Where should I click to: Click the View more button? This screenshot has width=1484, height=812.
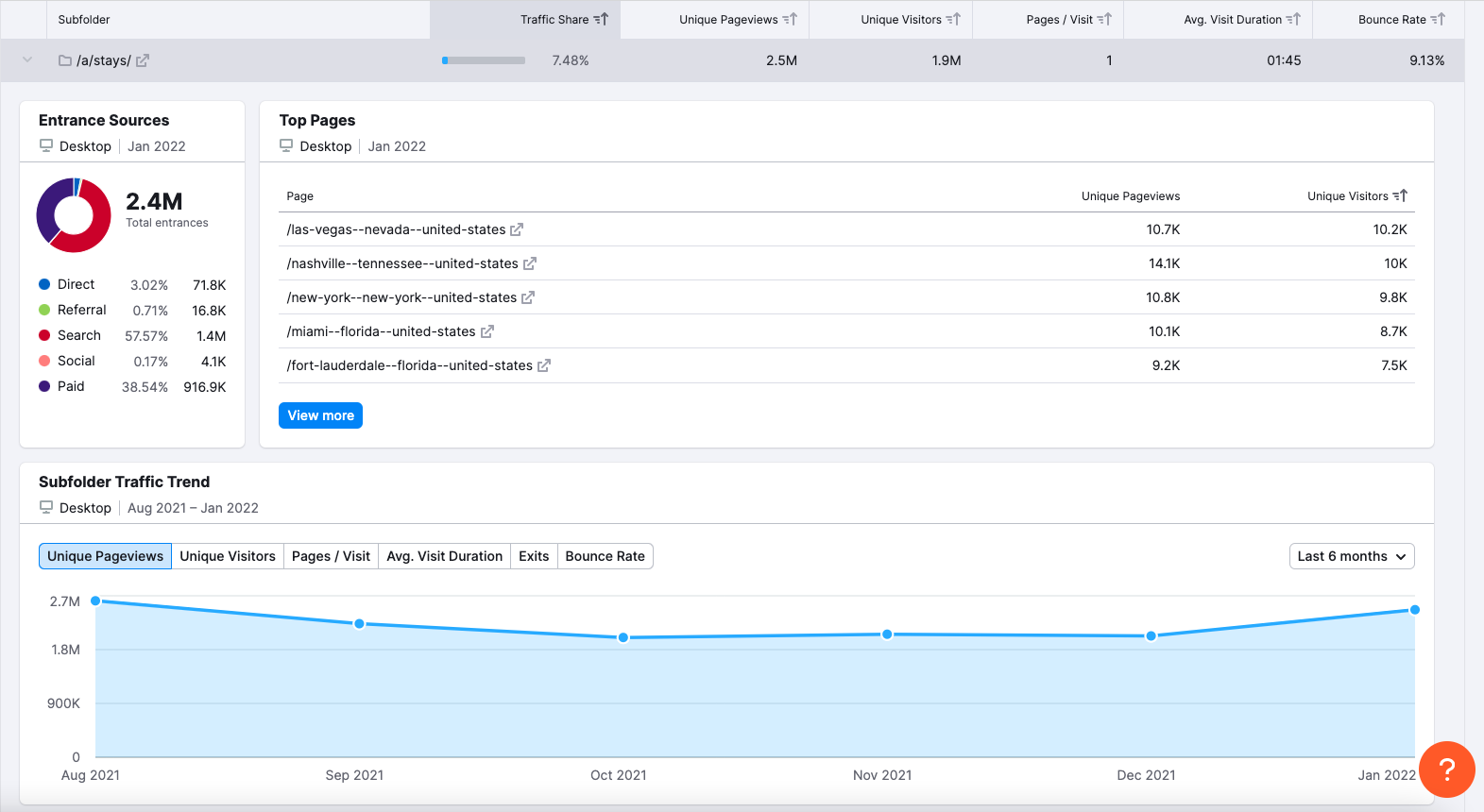point(320,415)
